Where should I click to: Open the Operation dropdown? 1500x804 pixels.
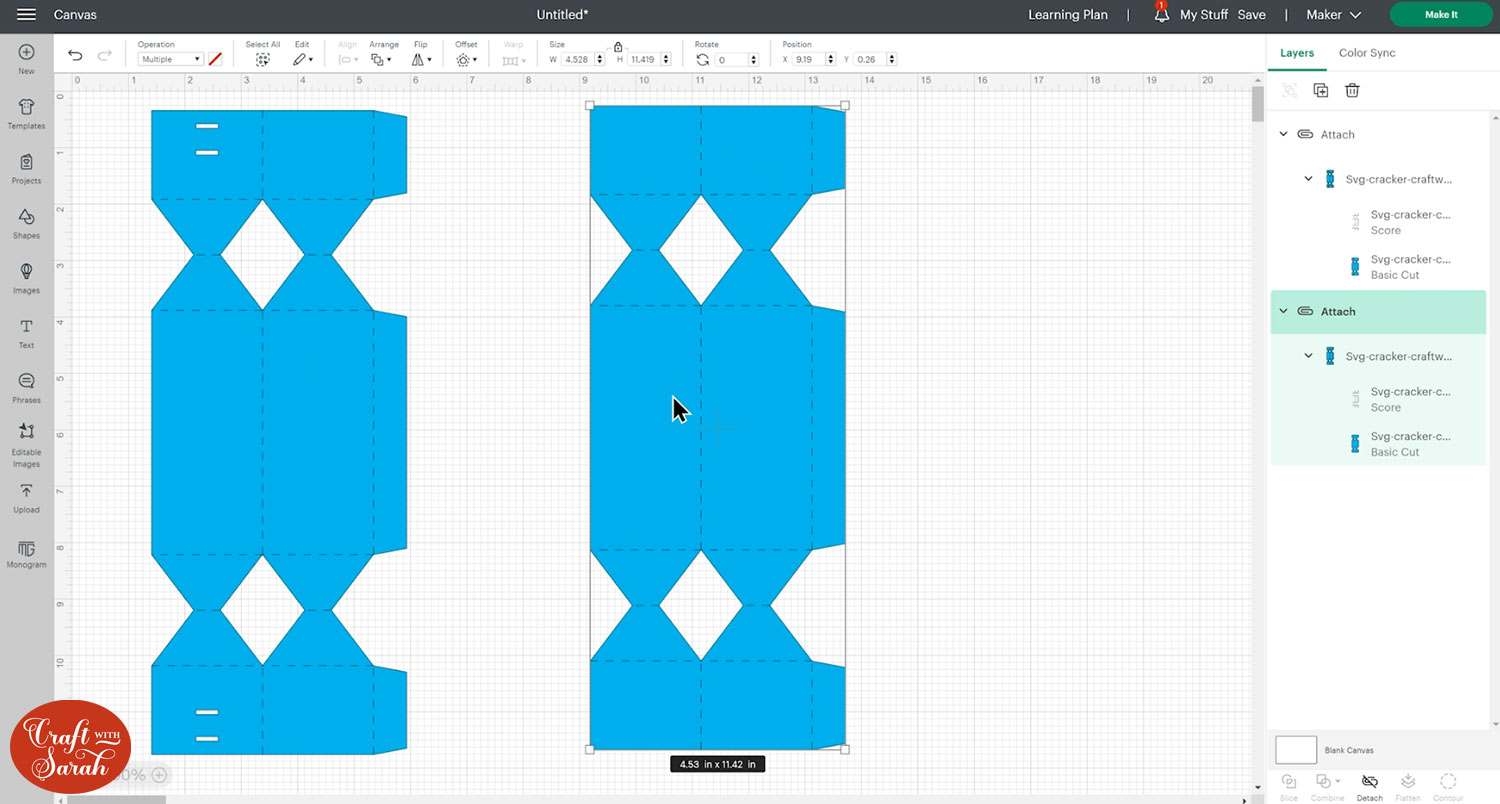(x=170, y=60)
